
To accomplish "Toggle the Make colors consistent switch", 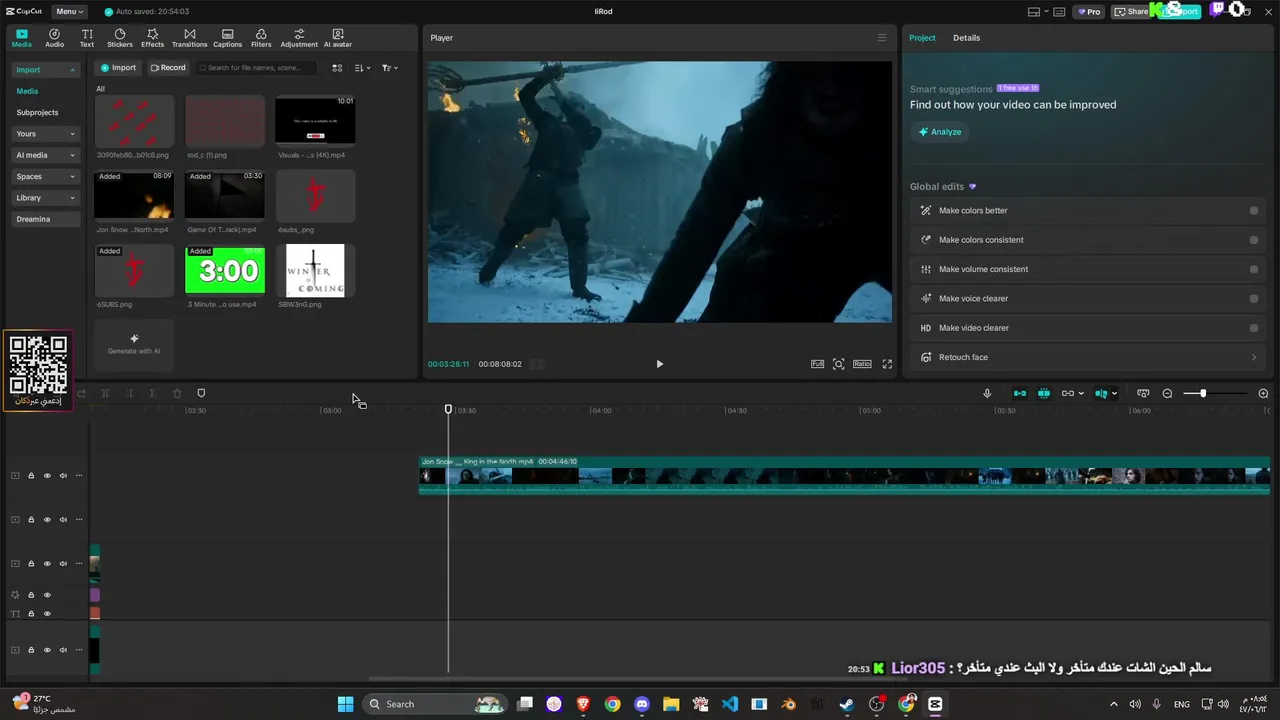I will coord(1254,240).
